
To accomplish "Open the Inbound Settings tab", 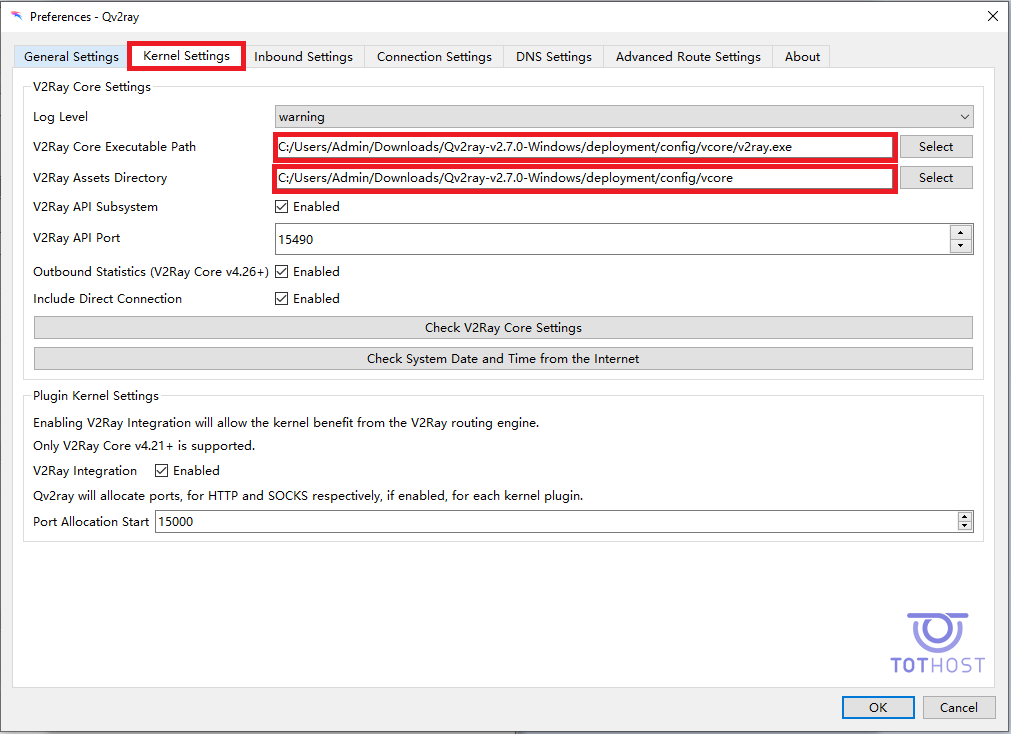I will pos(303,57).
